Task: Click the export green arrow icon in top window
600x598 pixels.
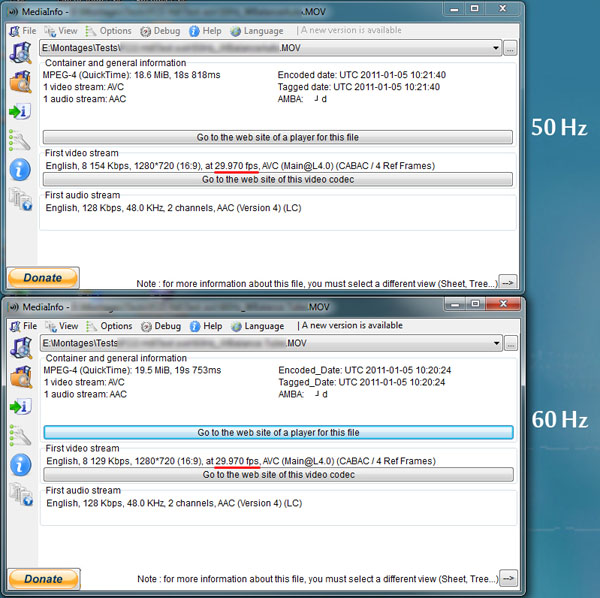Action: tap(20, 111)
